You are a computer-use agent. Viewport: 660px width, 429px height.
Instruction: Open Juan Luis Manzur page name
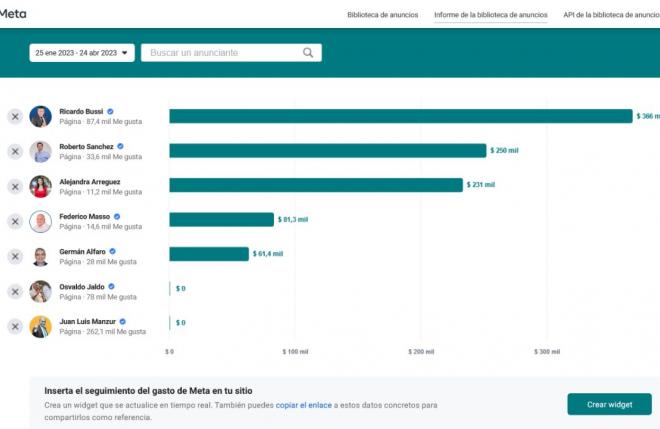(88, 321)
